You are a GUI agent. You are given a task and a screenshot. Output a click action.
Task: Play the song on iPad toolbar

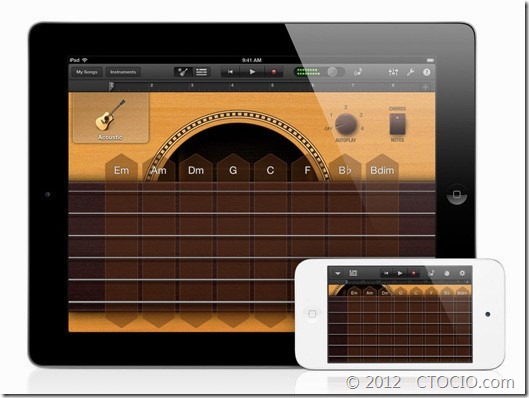coord(252,72)
